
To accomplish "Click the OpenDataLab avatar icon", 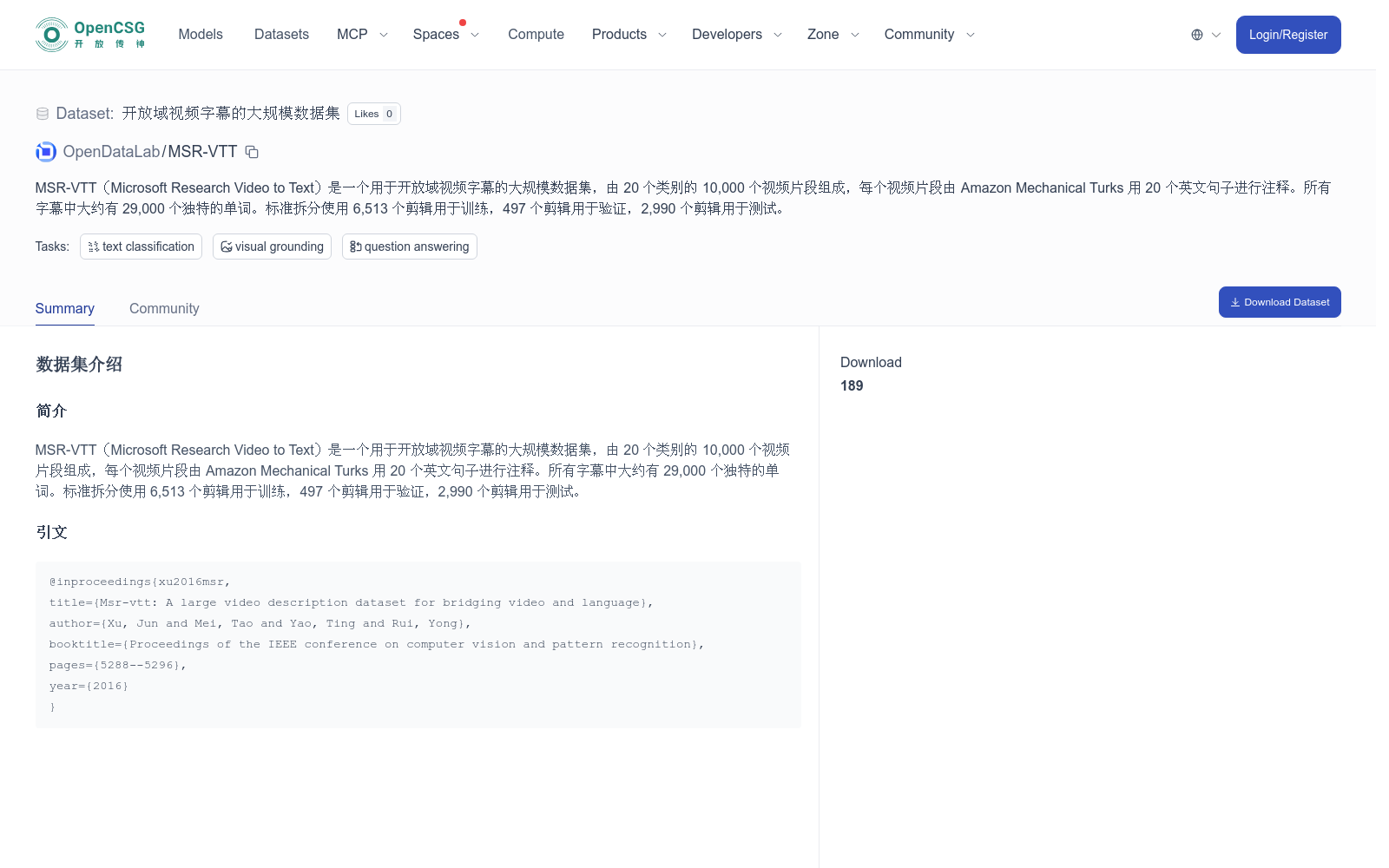I will pos(46,152).
